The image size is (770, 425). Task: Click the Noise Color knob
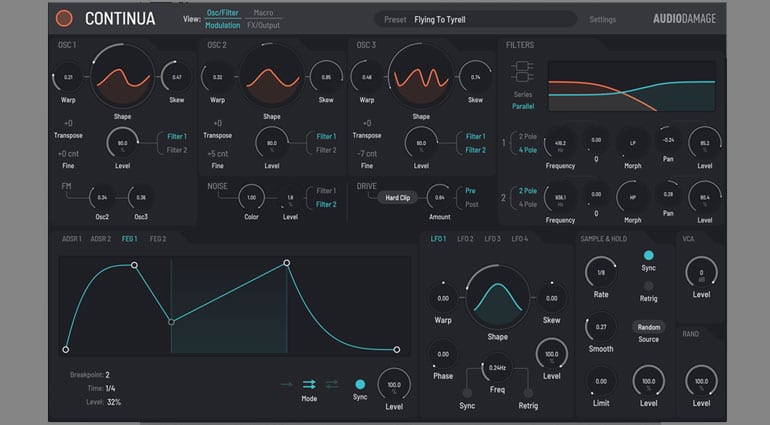point(251,198)
